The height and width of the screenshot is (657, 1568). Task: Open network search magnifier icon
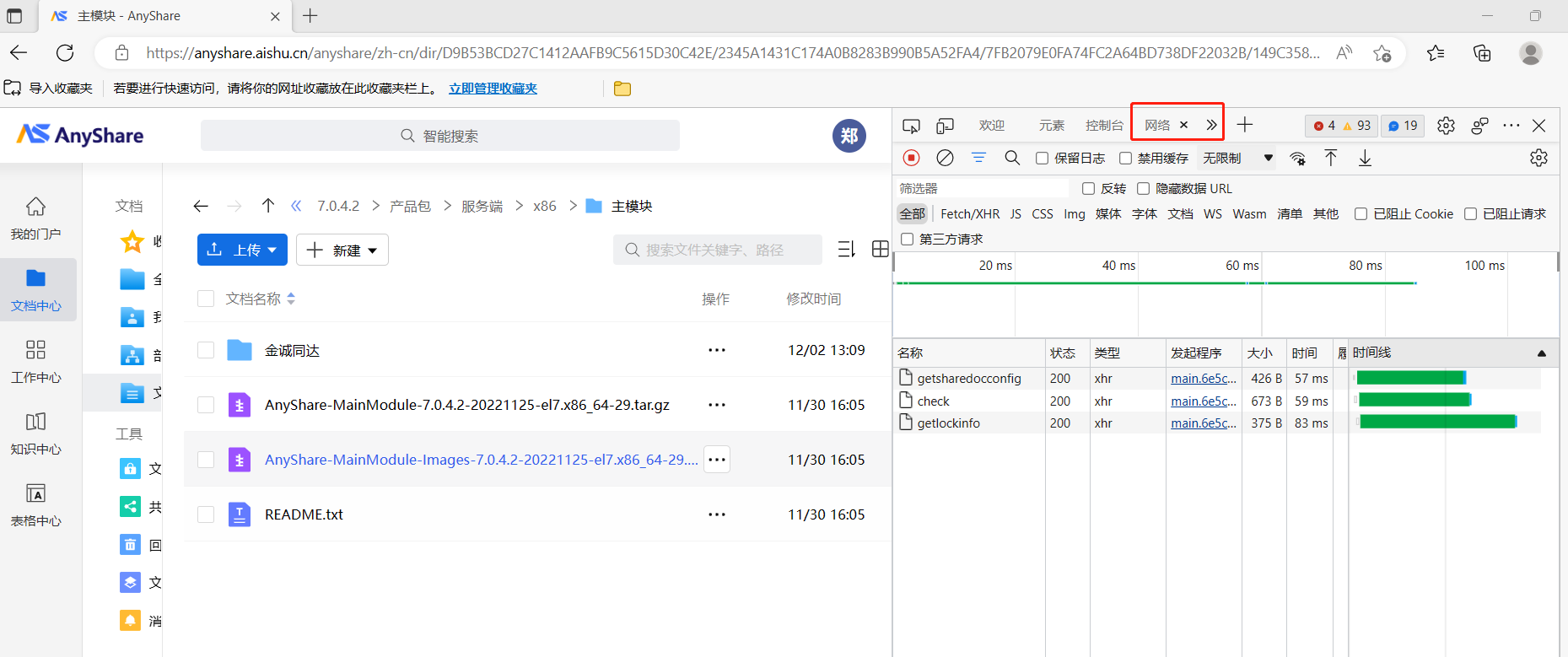click(x=1012, y=158)
